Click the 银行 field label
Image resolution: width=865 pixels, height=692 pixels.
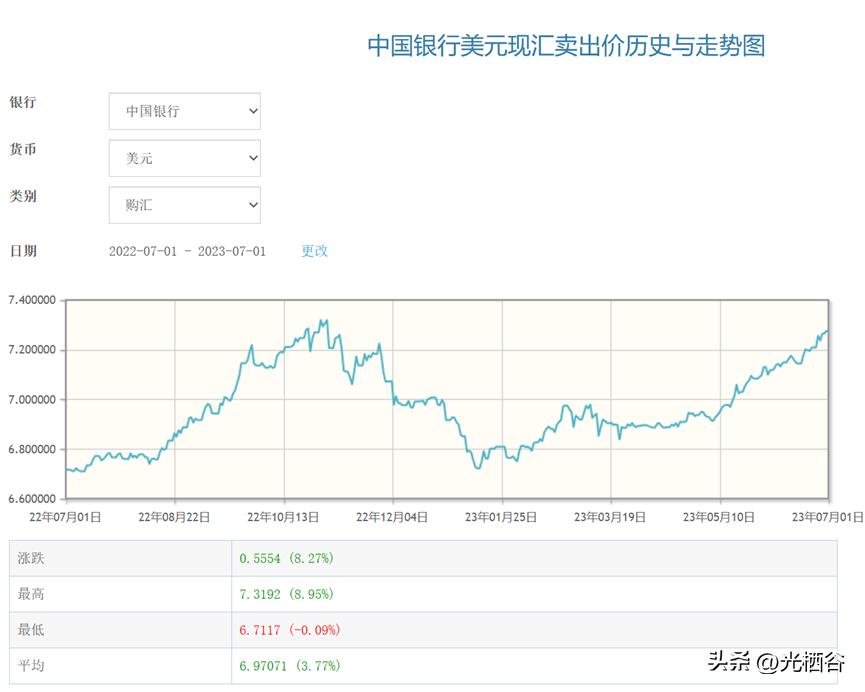click(x=23, y=102)
